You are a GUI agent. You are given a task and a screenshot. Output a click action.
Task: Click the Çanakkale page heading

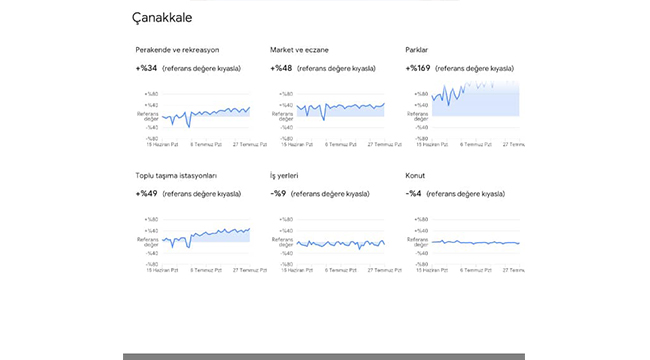pos(162,18)
